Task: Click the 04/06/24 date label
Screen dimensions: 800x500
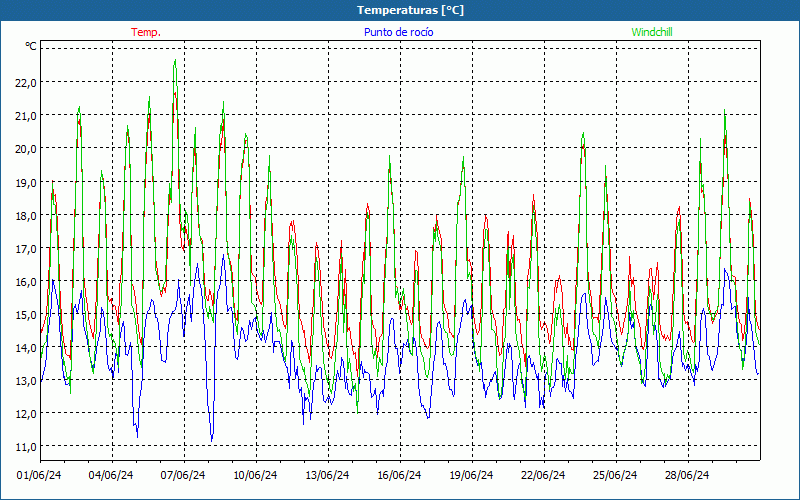Action: (x=111, y=475)
